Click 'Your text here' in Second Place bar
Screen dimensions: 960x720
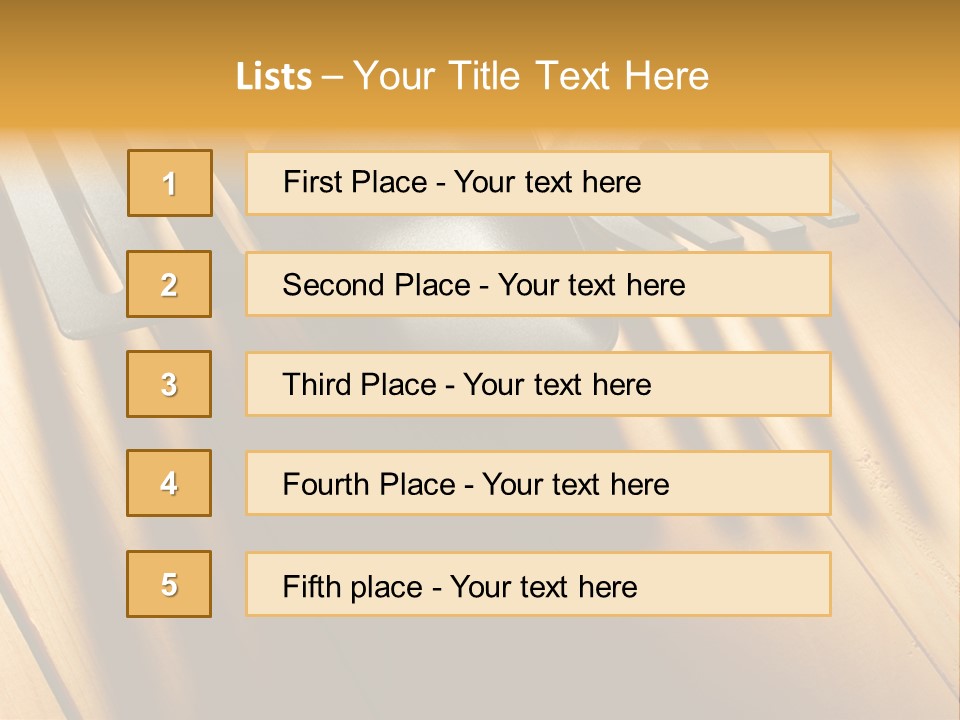coord(591,285)
